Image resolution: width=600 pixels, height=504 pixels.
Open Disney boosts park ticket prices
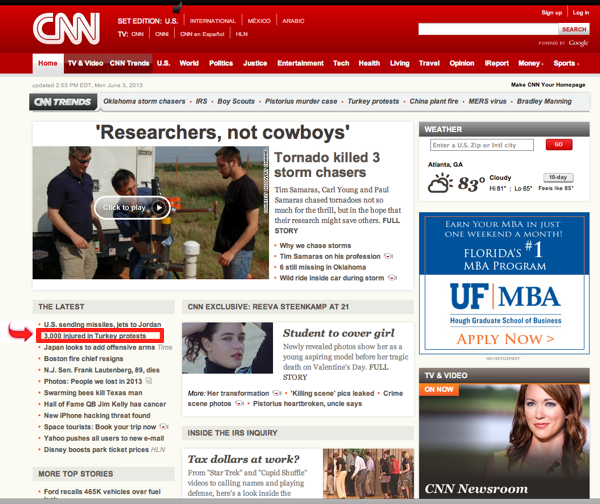pos(96,449)
